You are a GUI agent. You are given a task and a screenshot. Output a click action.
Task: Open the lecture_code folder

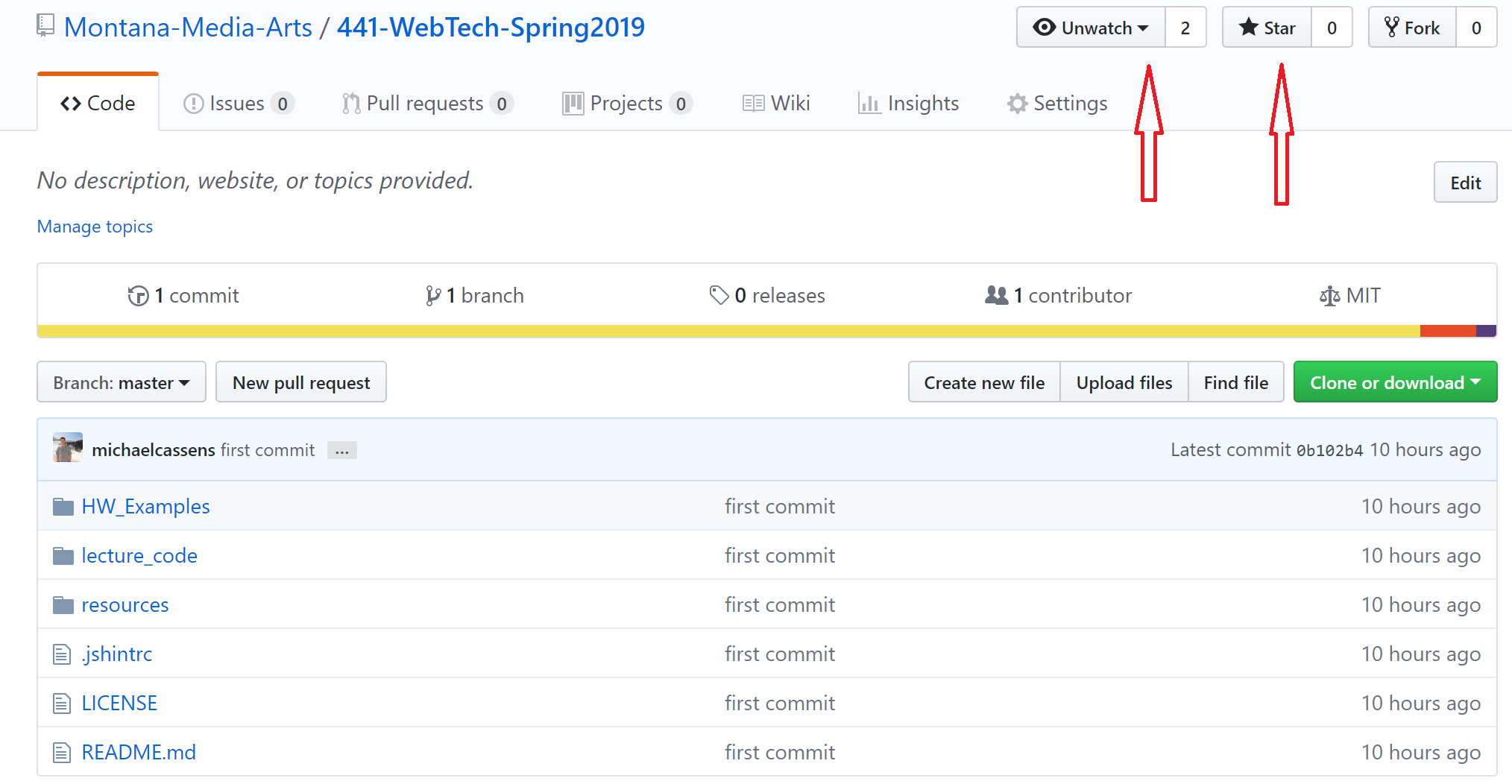139,556
